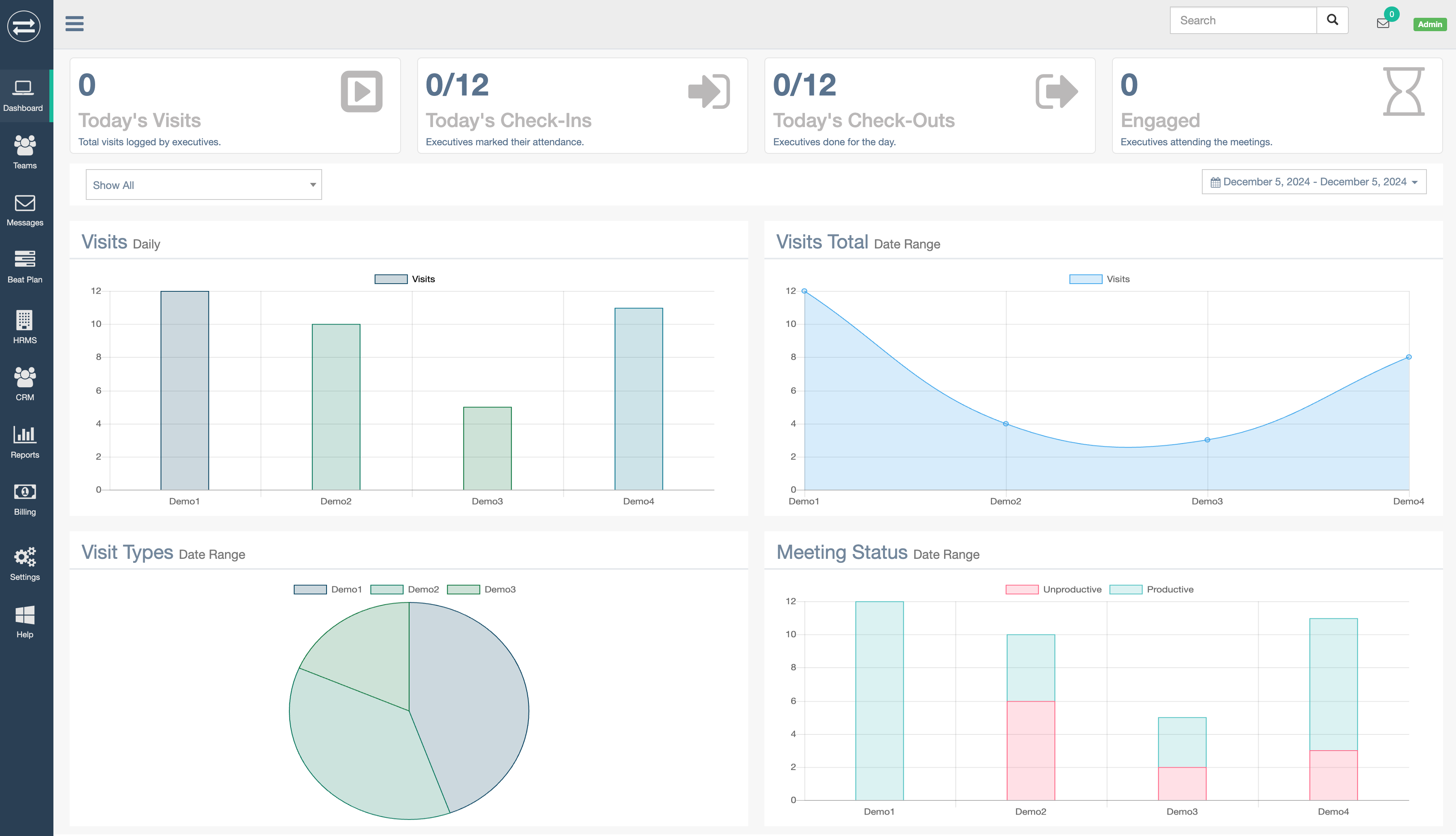The height and width of the screenshot is (836, 1456).
Task: Click Demo2 Unproductive pink bar segment
Action: pyautogui.click(x=1031, y=751)
